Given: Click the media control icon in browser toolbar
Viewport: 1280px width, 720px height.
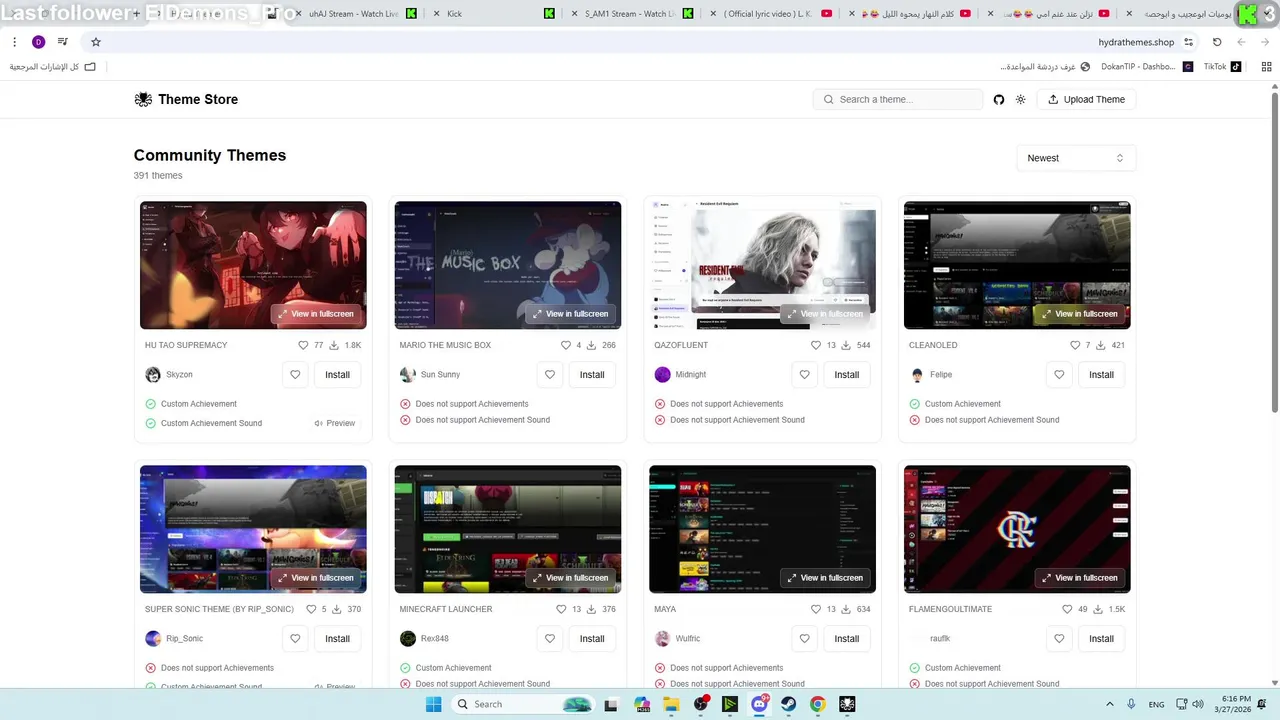Looking at the screenshot, I should 63,42.
